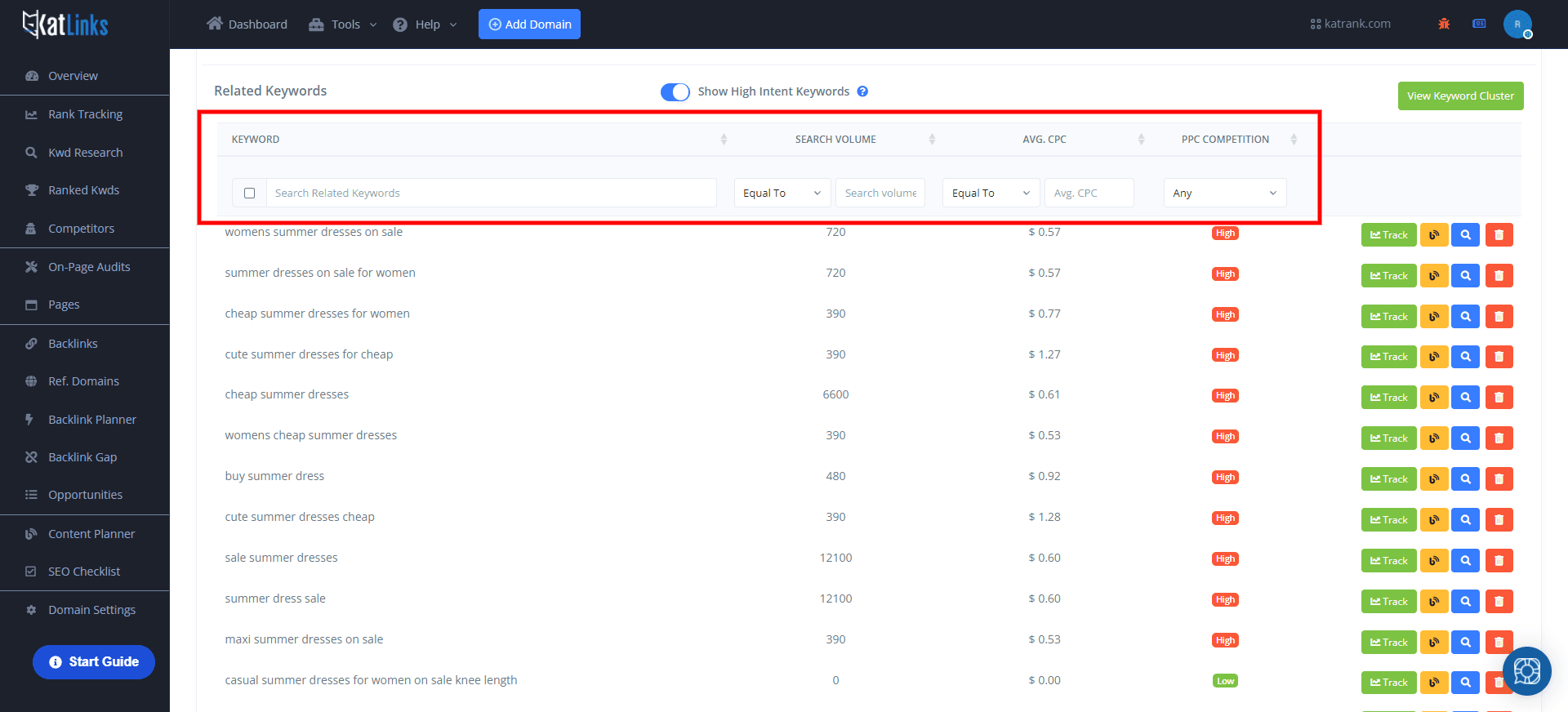Image resolution: width=1568 pixels, height=712 pixels.
Task: Open PPC competition Any dropdown
Action: [x=1224, y=193]
